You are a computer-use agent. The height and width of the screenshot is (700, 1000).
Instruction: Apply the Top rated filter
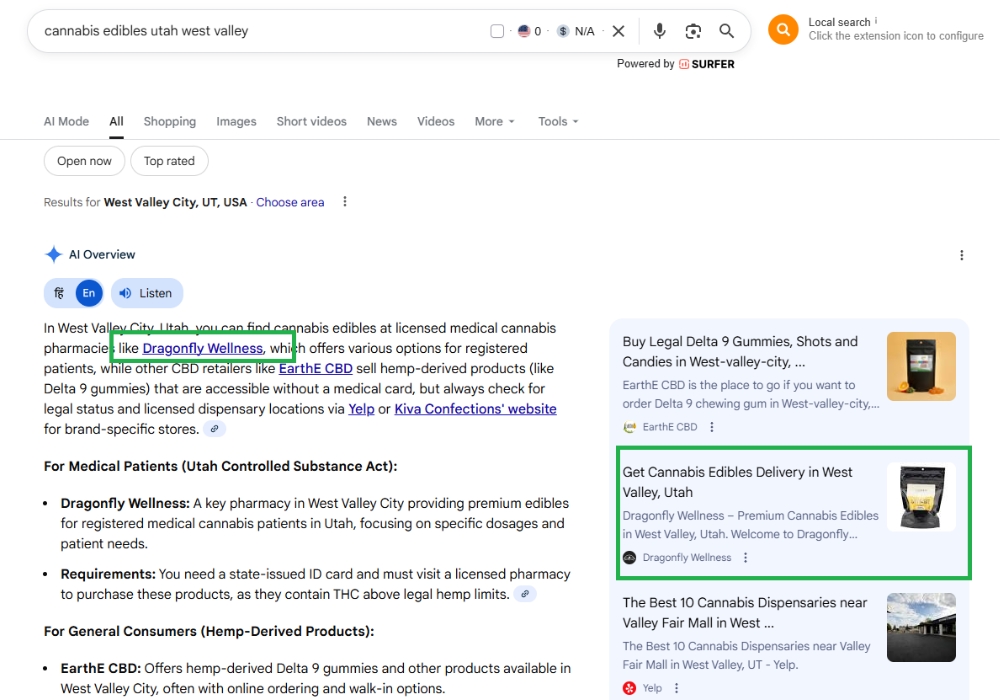click(169, 161)
